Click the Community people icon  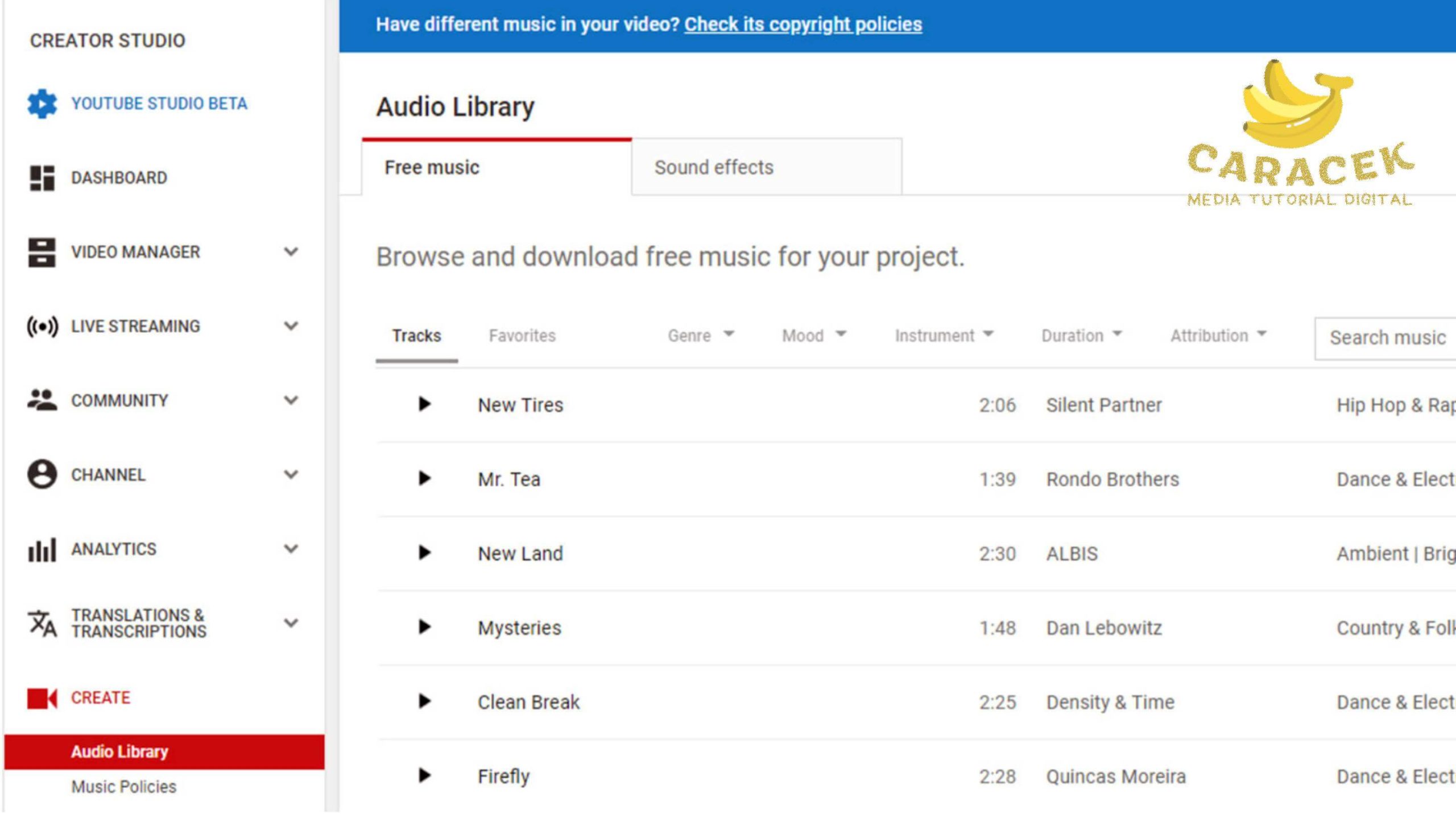[x=42, y=400]
